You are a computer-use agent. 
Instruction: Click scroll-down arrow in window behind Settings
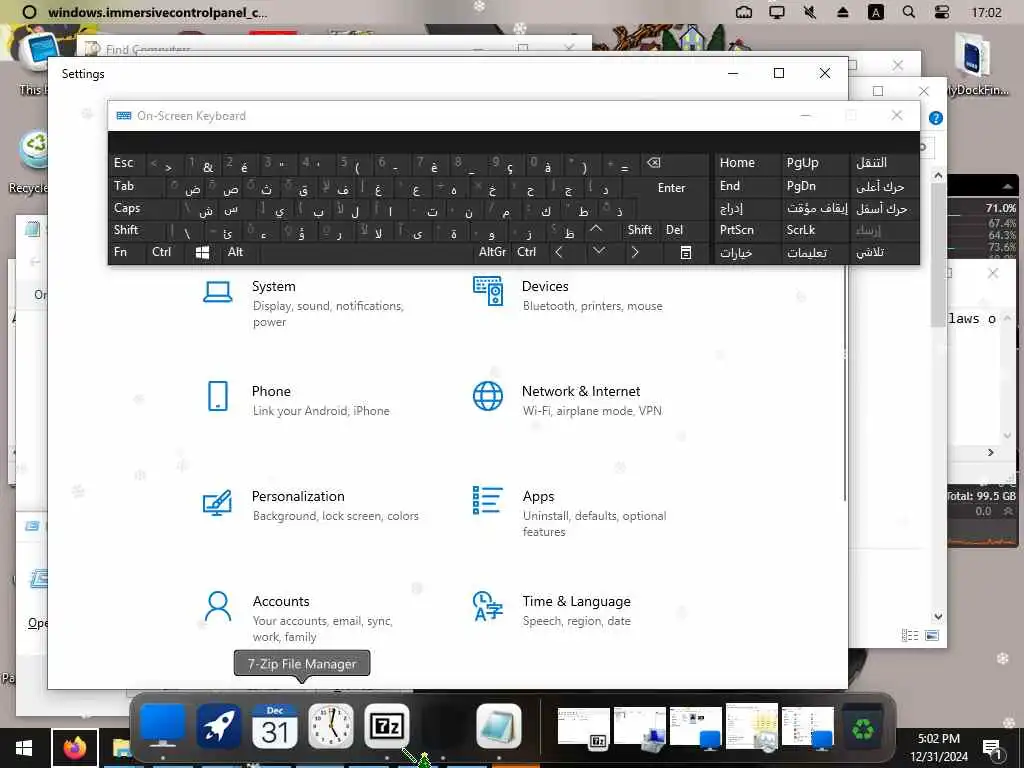pos(938,616)
